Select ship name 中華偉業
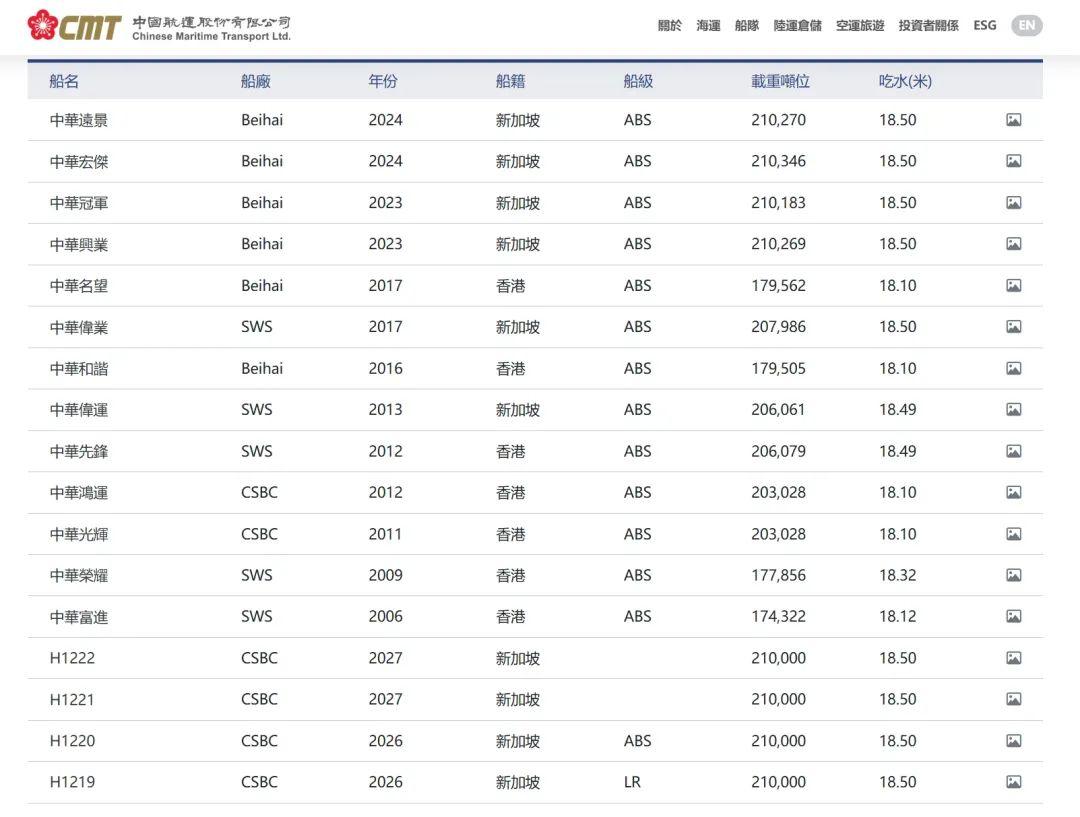The width and height of the screenshot is (1080, 817). pos(79,327)
